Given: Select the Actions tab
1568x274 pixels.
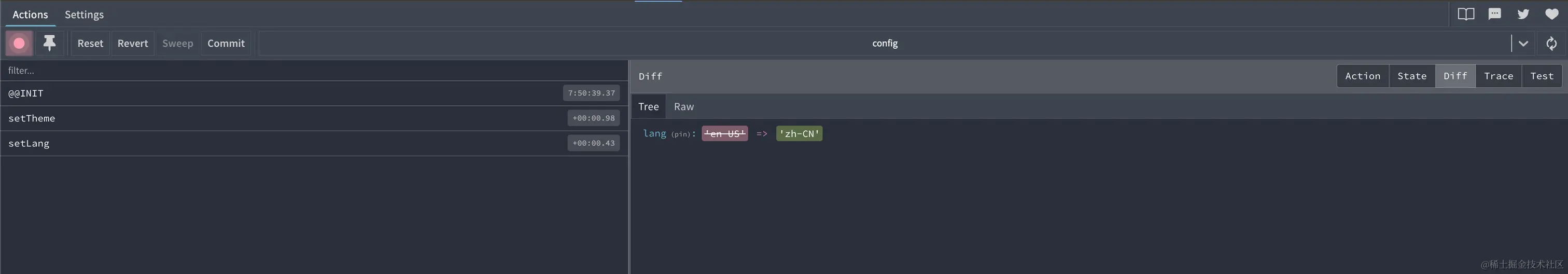Looking at the screenshot, I should [x=30, y=14].
